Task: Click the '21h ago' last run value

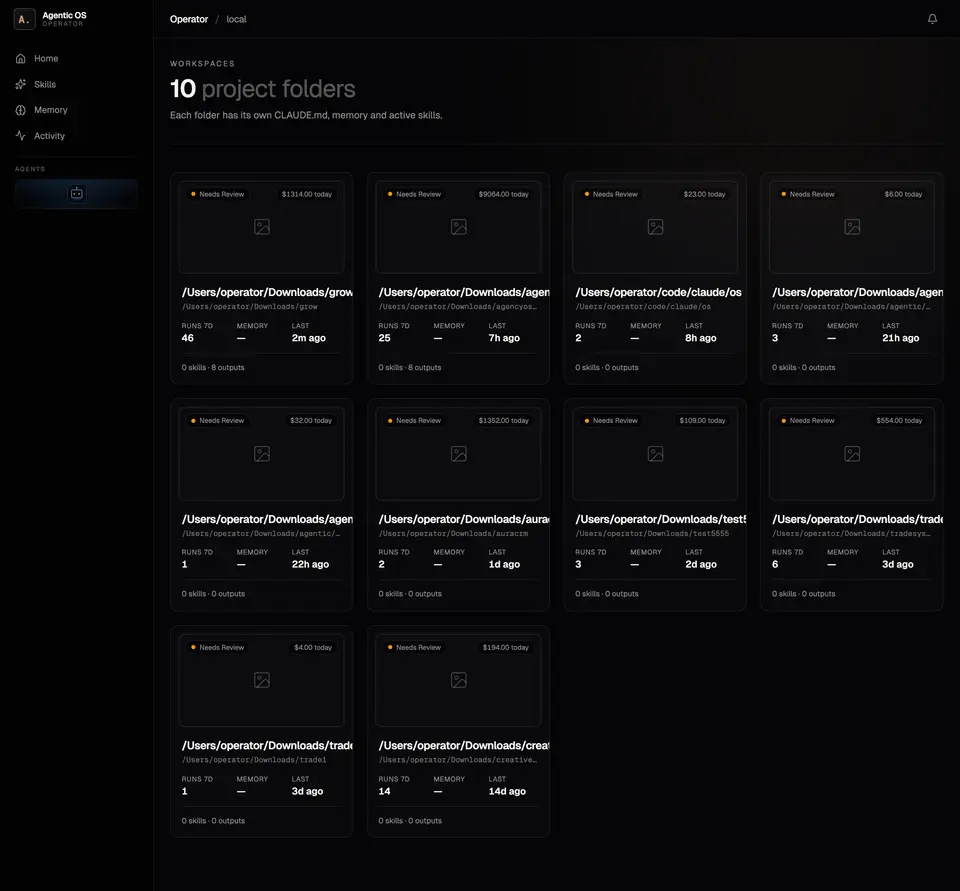Action: coord(900,338)
